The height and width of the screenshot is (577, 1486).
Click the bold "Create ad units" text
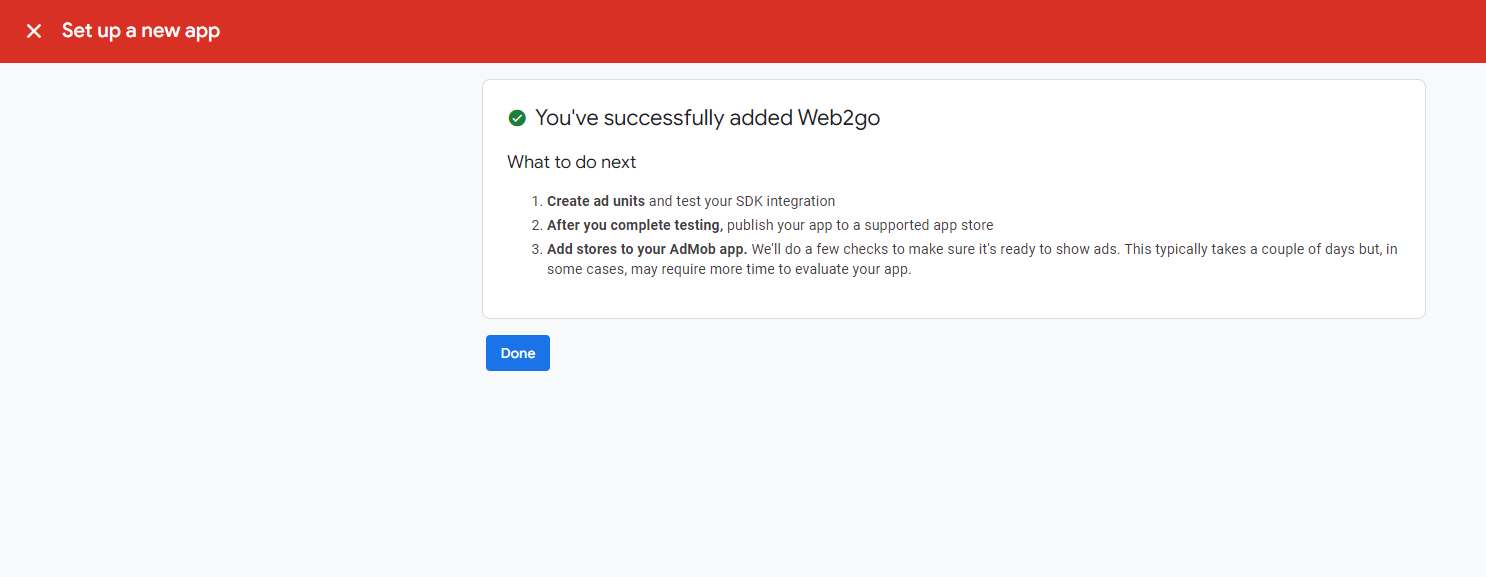[x=596, y=201]
